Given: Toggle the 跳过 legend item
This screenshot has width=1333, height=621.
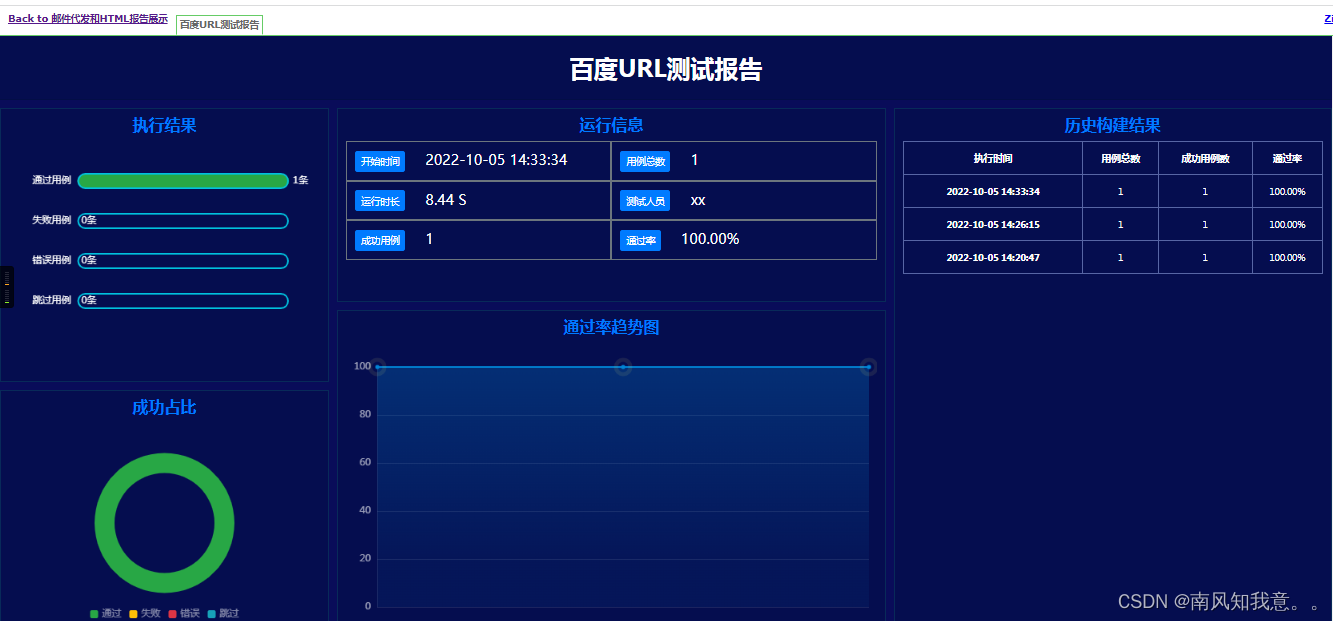Looking at the screenshot, I should 223,613.
